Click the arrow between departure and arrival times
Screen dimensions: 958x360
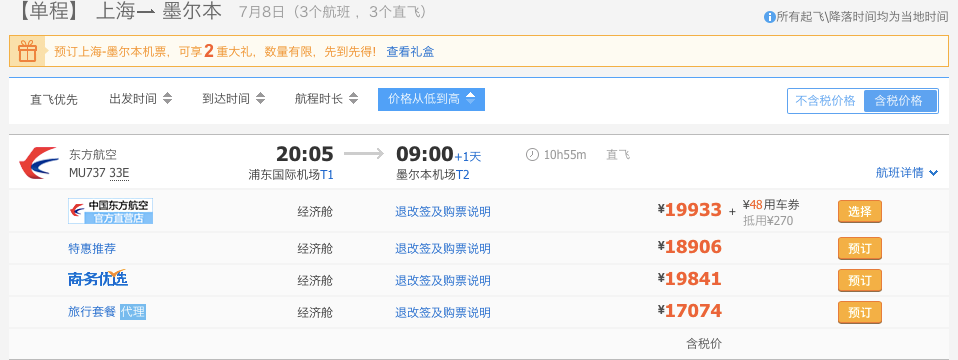pyautogui.click(x=364, y=153)
